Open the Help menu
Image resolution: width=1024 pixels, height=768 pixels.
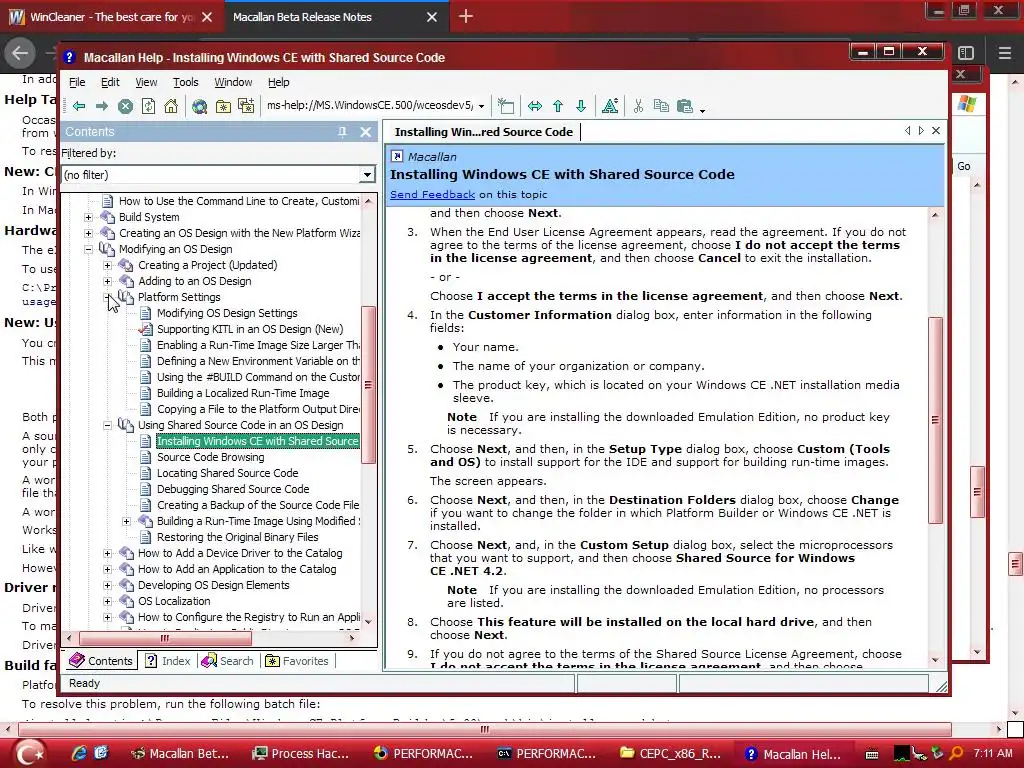pos(278,82)
